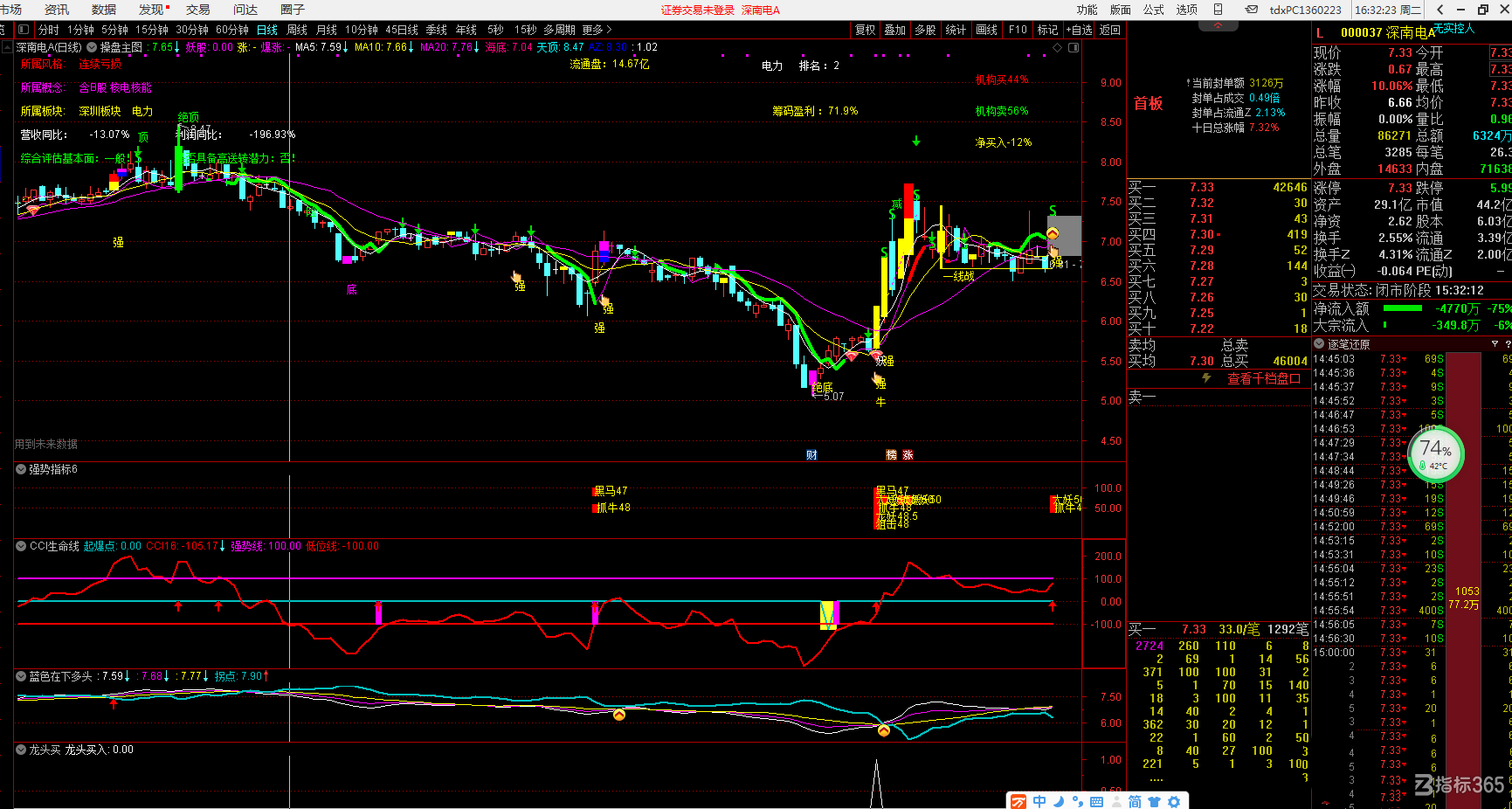Toggle 简 simplified Chinese in IME bar

coord(1135,801)
